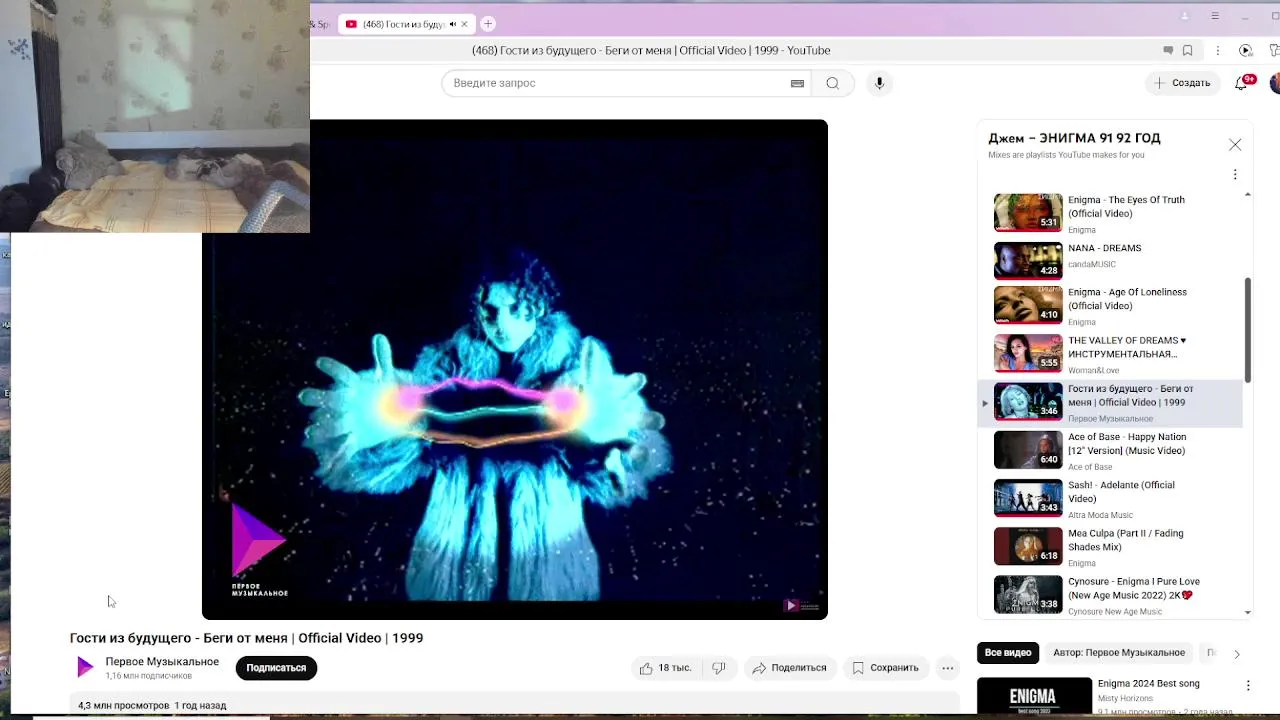Click the user avatar at the top right

1275,83
